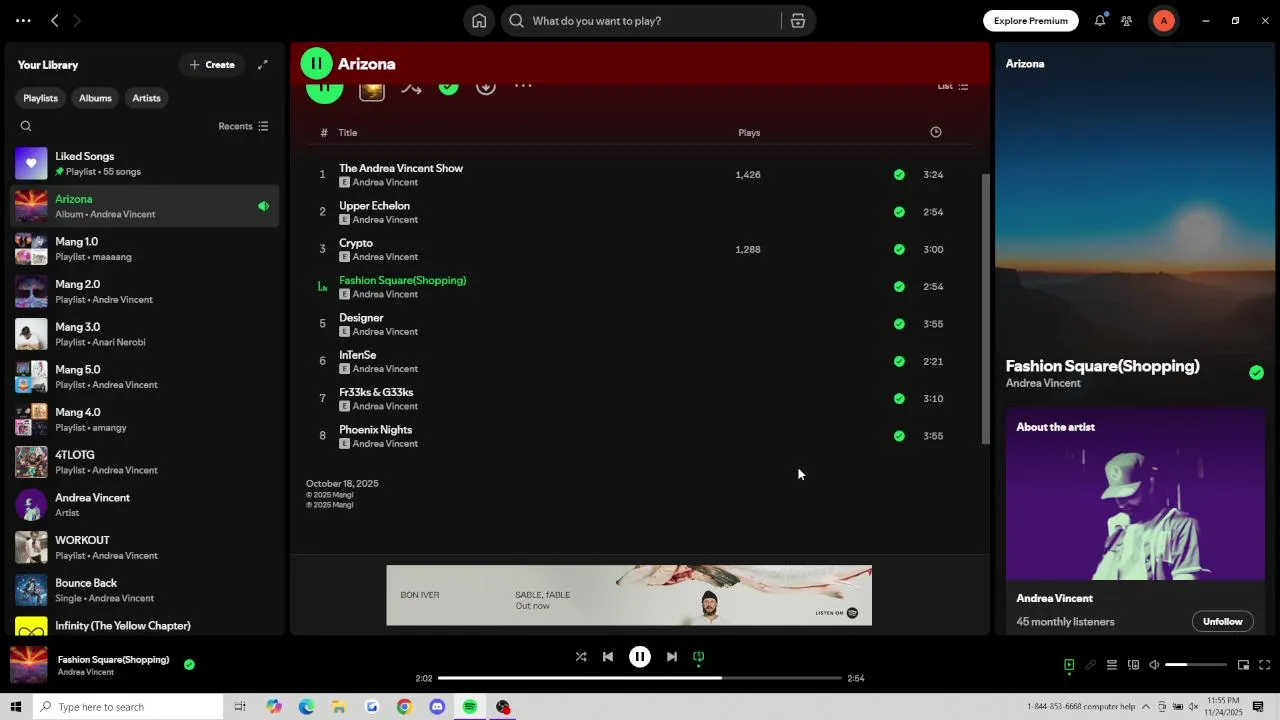Open the Recents sort dropdown

pyautogui.click(x=243, y=126)
